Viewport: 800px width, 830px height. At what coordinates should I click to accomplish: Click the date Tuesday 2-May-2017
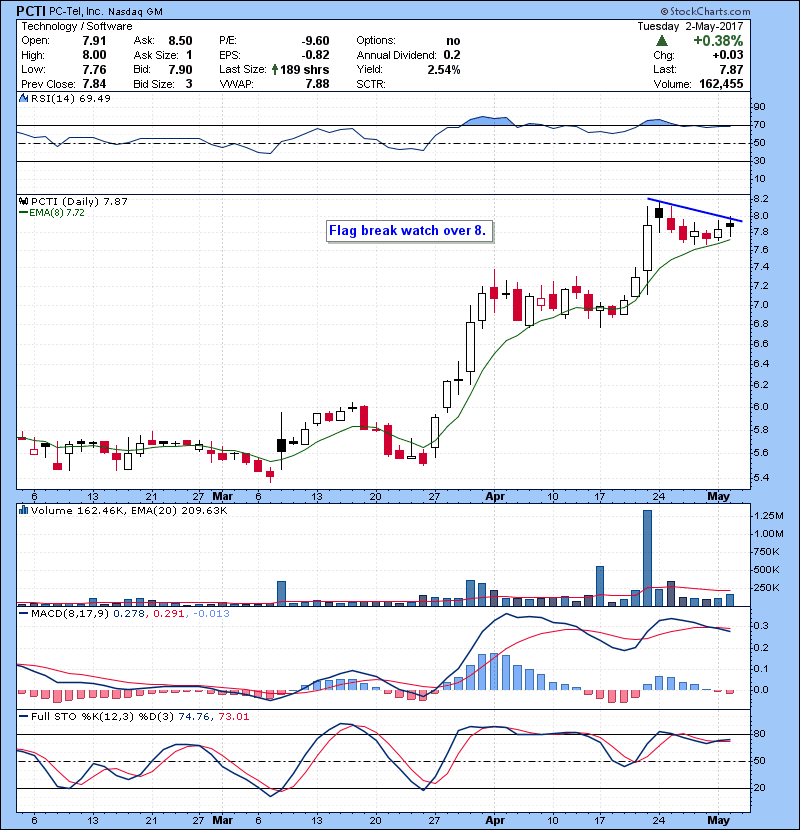pyautogui.click(x=690, y=26)
